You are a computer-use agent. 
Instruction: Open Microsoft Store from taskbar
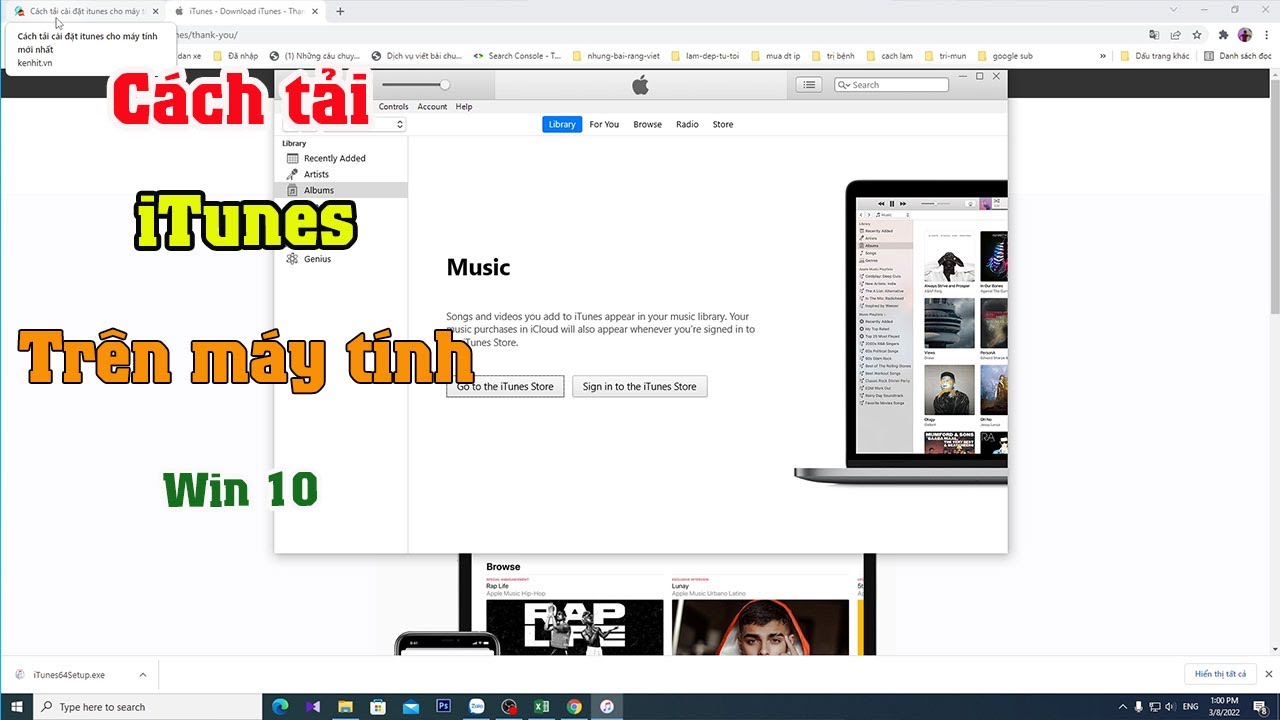click(378, 706)
